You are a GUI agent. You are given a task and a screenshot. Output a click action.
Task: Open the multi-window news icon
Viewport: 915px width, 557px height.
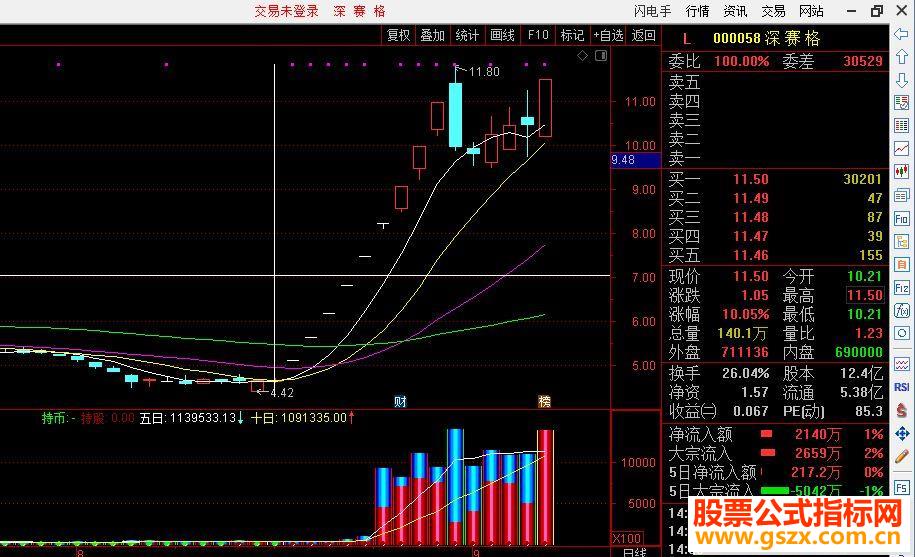pyautogui.click(x=902, y=195)
